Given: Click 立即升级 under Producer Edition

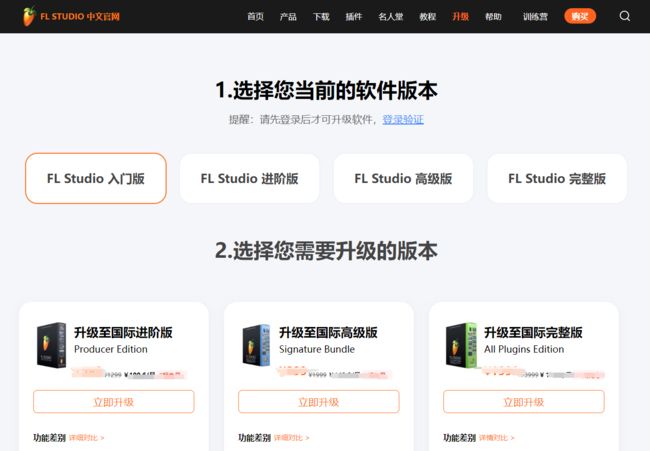Looking at the screenshot, I should click(114, 402).
